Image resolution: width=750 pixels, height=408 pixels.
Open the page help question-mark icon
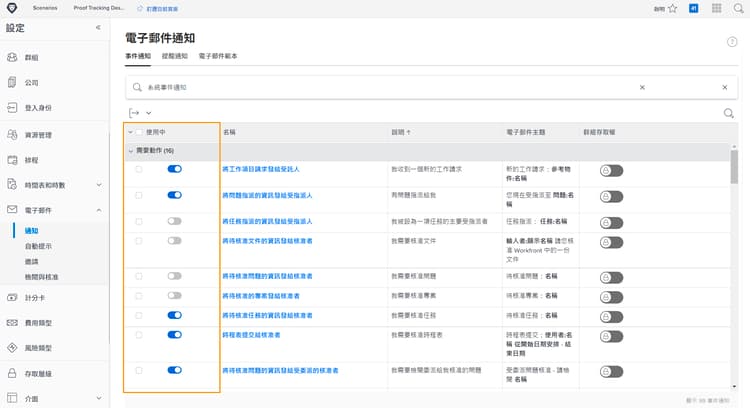(x=732, y=42)
